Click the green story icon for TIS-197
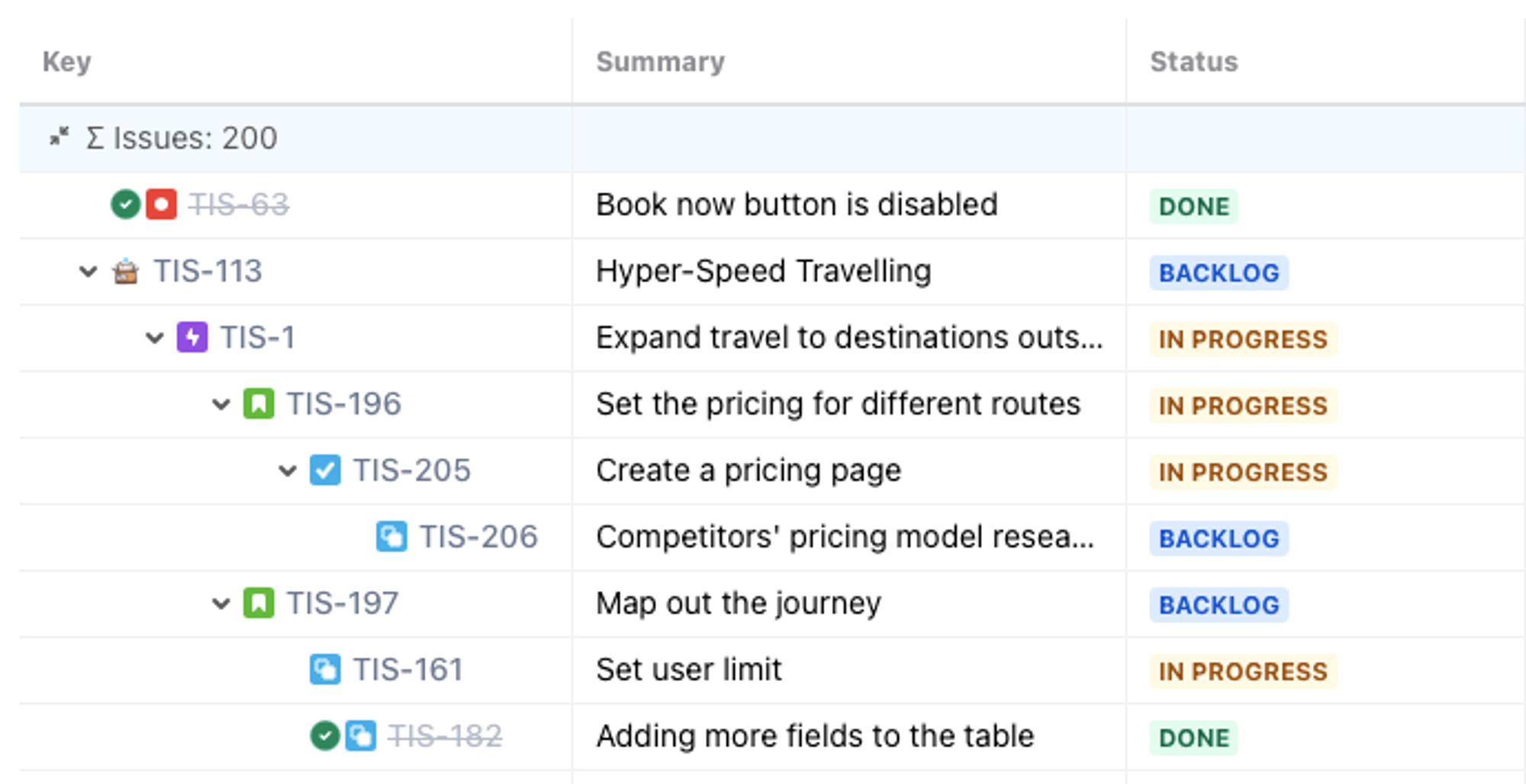Image resolution: width=1526 pixels, height=784 pixels. pos(259,603)
